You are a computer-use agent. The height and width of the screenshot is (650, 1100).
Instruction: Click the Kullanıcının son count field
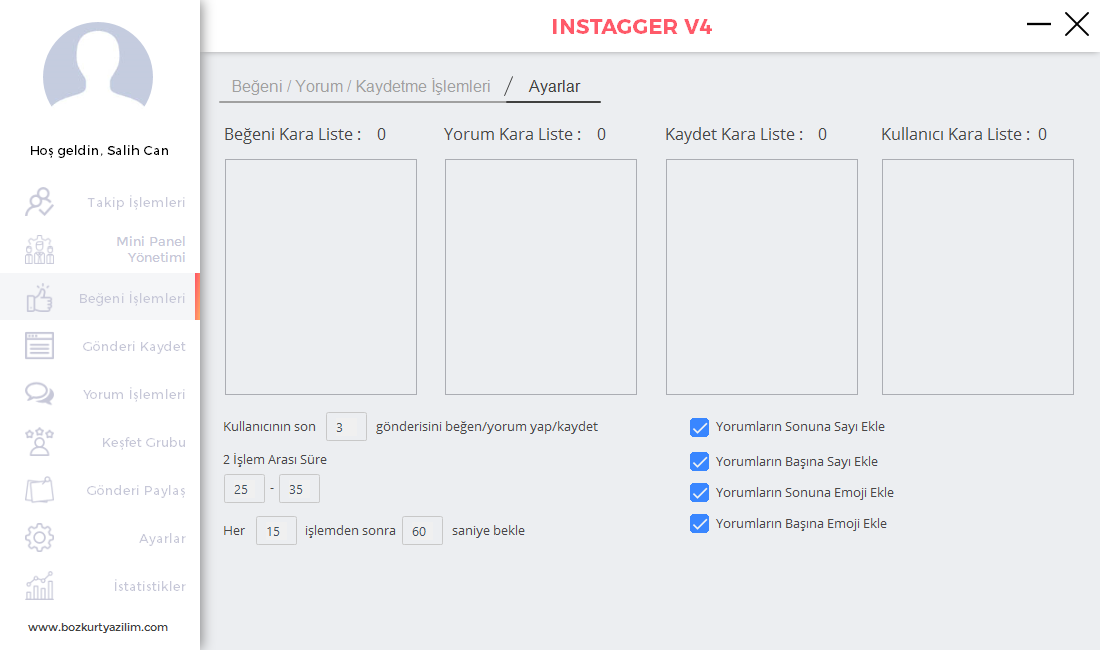347,426
